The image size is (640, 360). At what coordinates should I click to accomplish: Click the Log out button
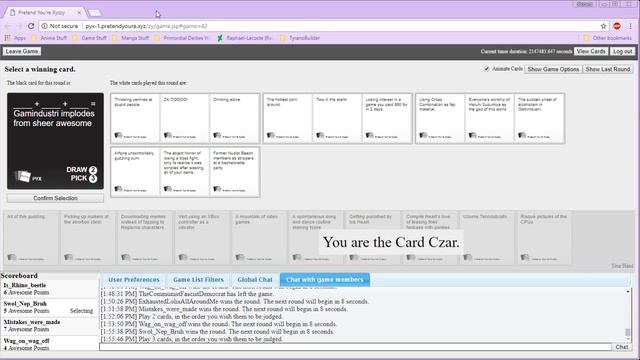pyautogui.click(x=622, y=51)
